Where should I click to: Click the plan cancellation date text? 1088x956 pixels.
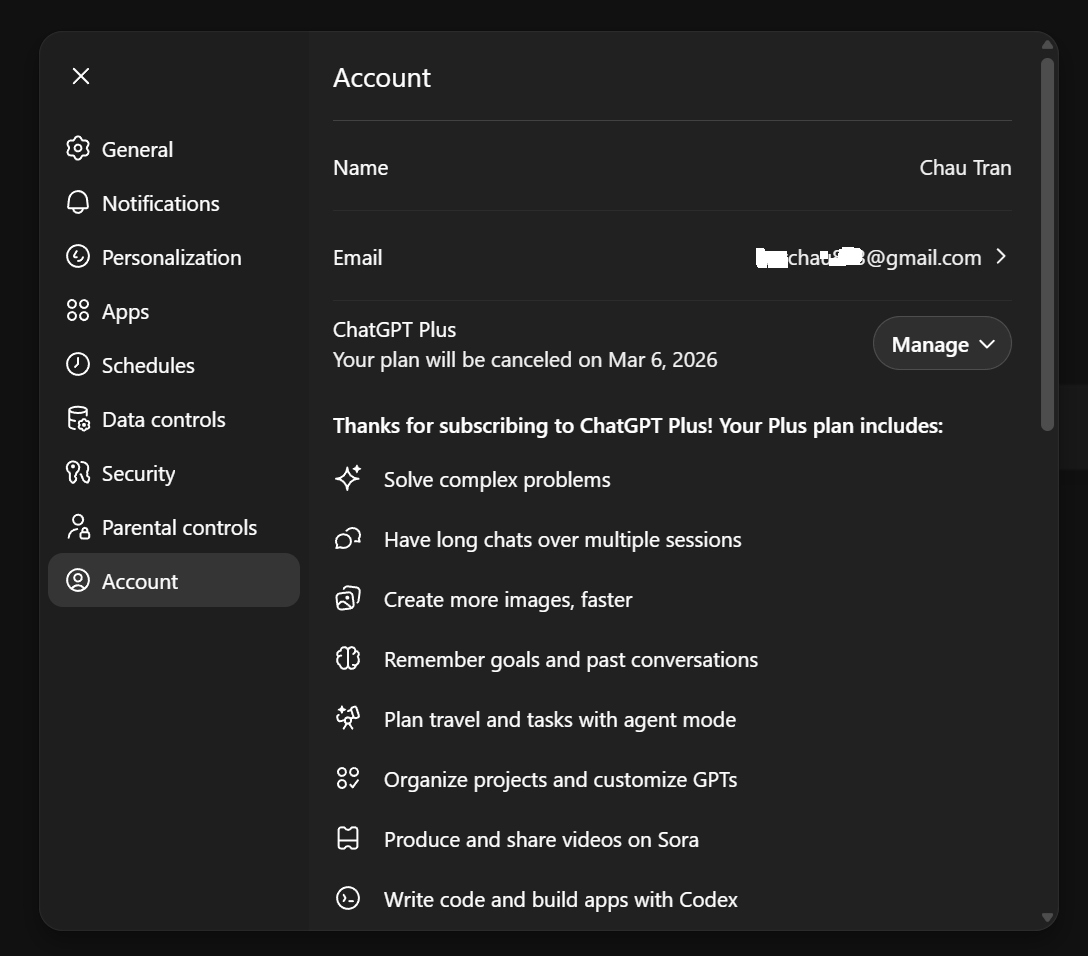tap(525, 360)
